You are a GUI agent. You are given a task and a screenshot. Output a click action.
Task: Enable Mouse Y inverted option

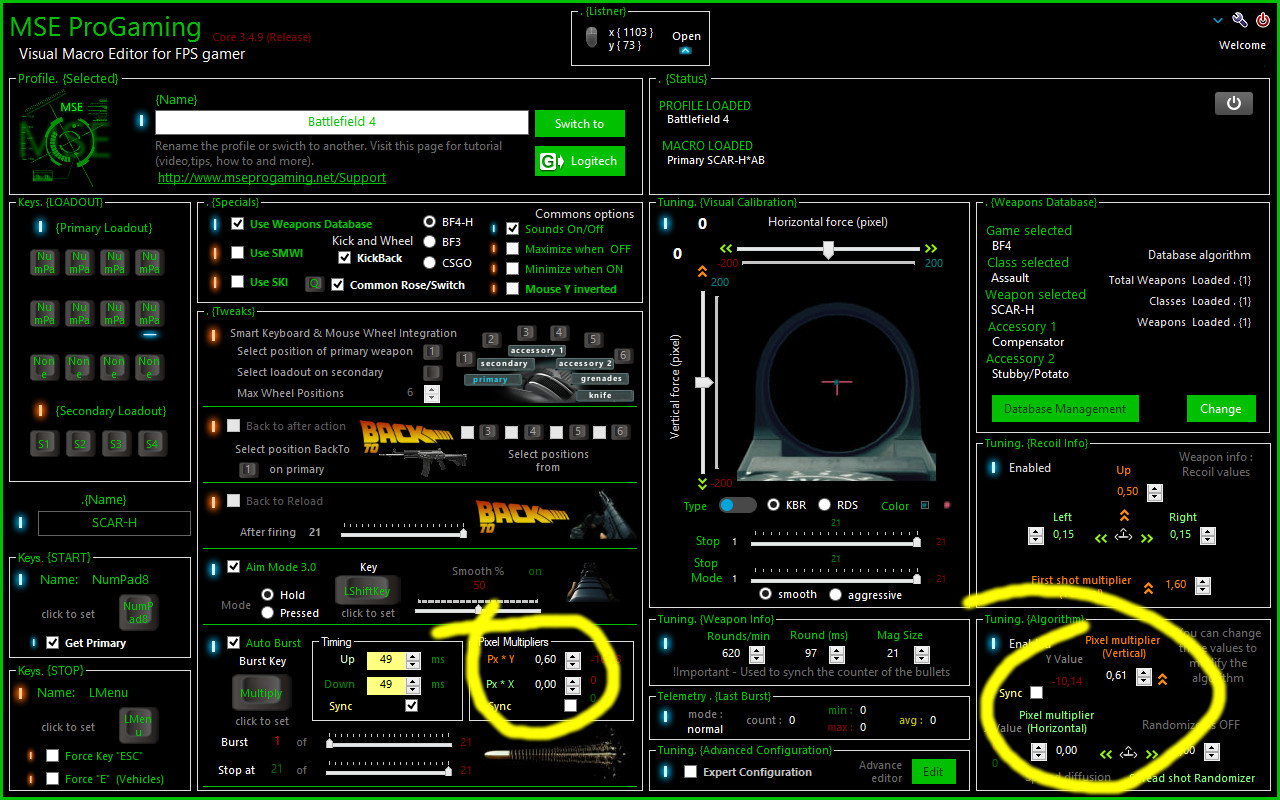tap(513, 289)
